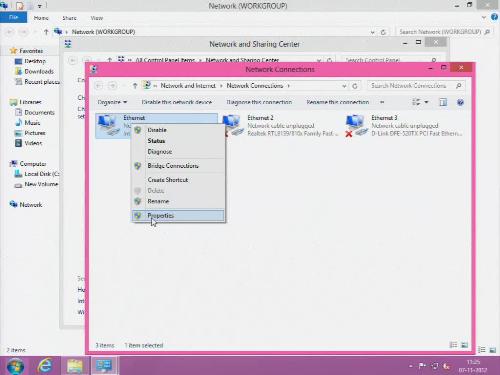500x375 pixels.
Task: Select Create Shortcut menu entry
Action: (178, 180)
